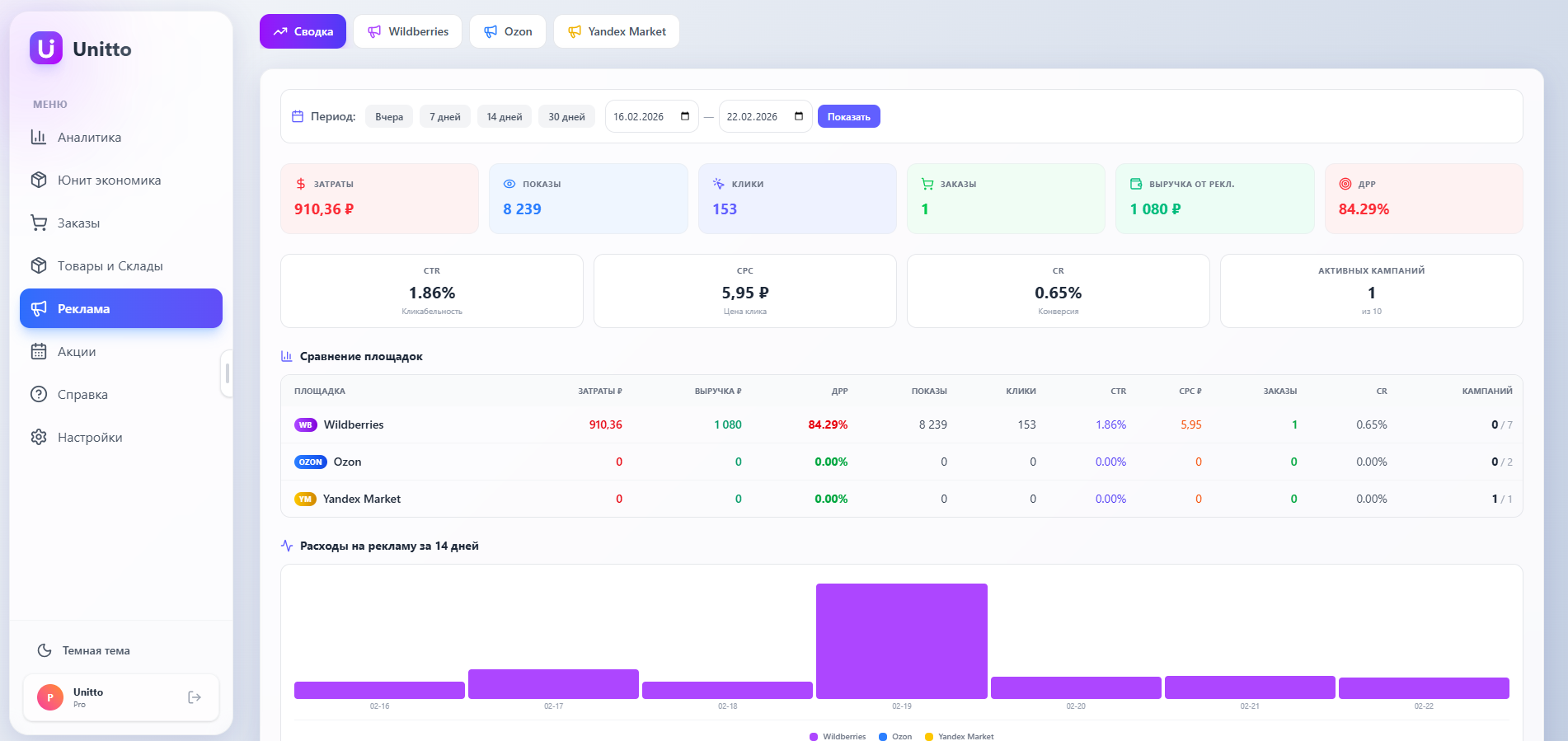The width and height of the screenshot is (1568, 741).
Task: Collapse the sidebar using its edge handle
Action: tap(227, 373)
